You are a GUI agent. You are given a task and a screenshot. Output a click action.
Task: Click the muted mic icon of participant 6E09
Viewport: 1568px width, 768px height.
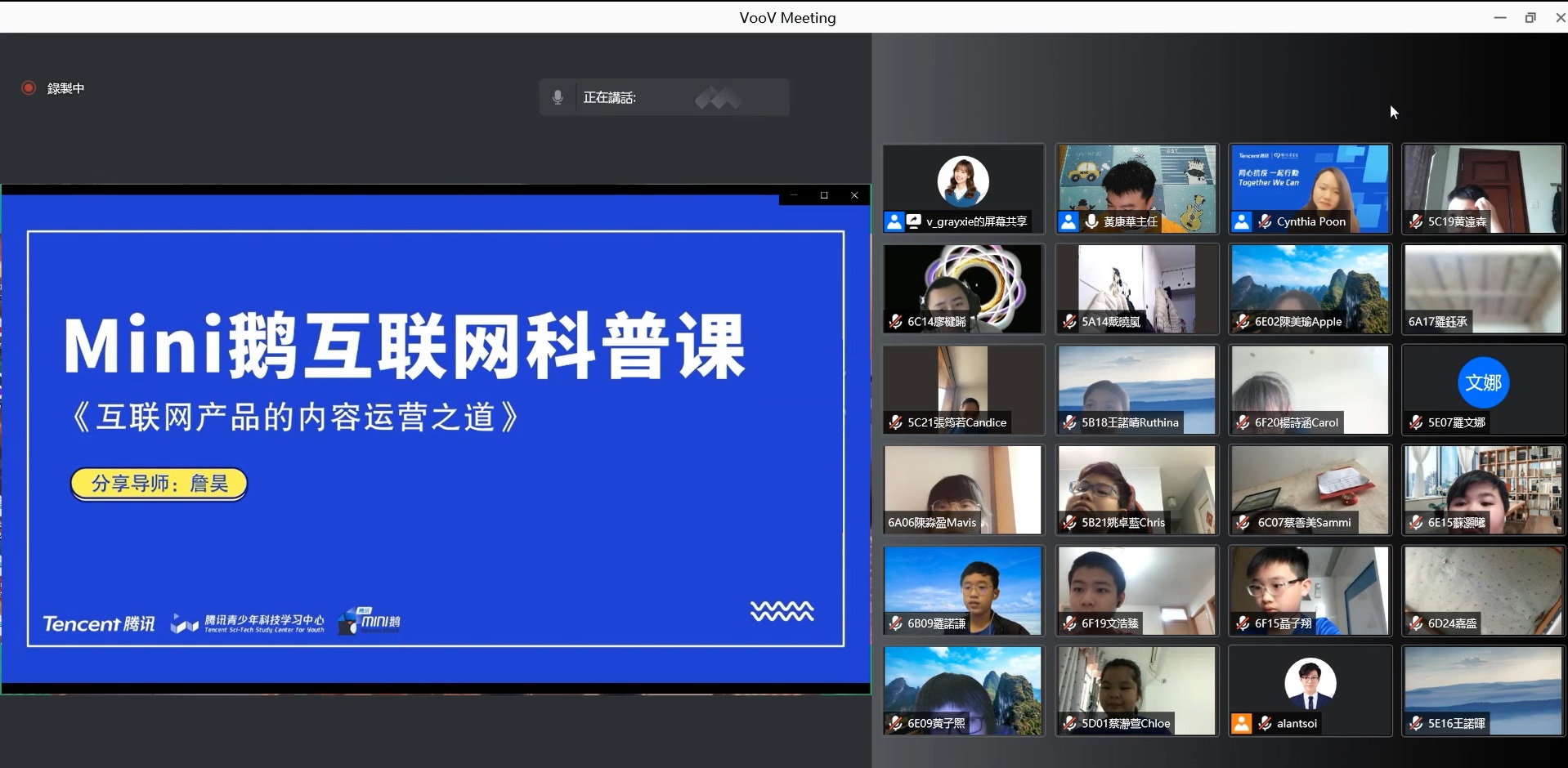[x=896, y=723]
